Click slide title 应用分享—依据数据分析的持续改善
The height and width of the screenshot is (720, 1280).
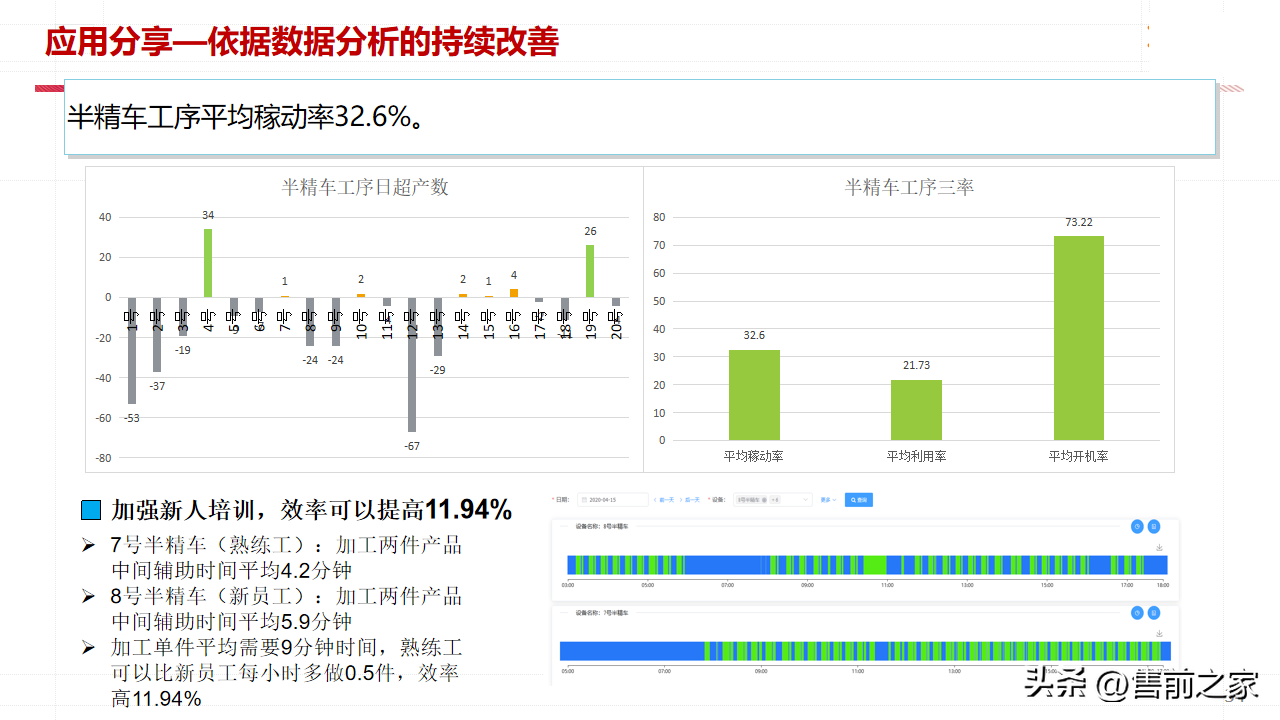point(302,41)
